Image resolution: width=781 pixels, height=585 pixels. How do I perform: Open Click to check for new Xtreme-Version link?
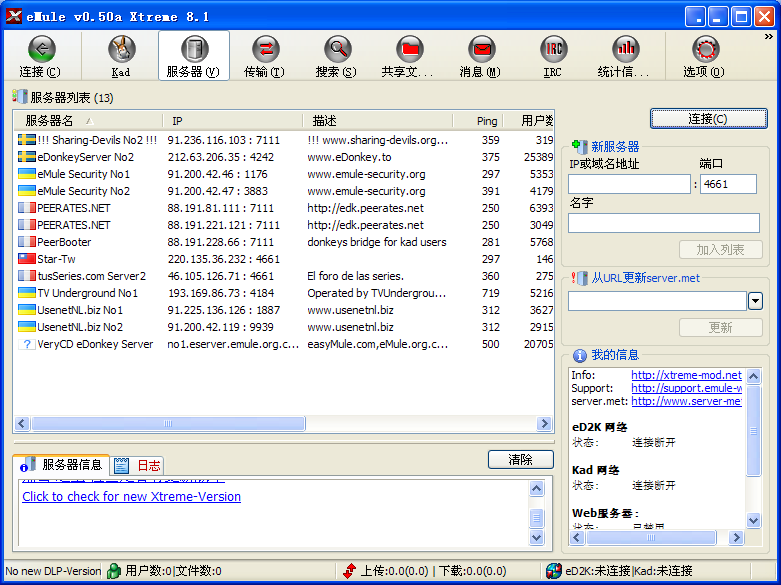point(131,496)
